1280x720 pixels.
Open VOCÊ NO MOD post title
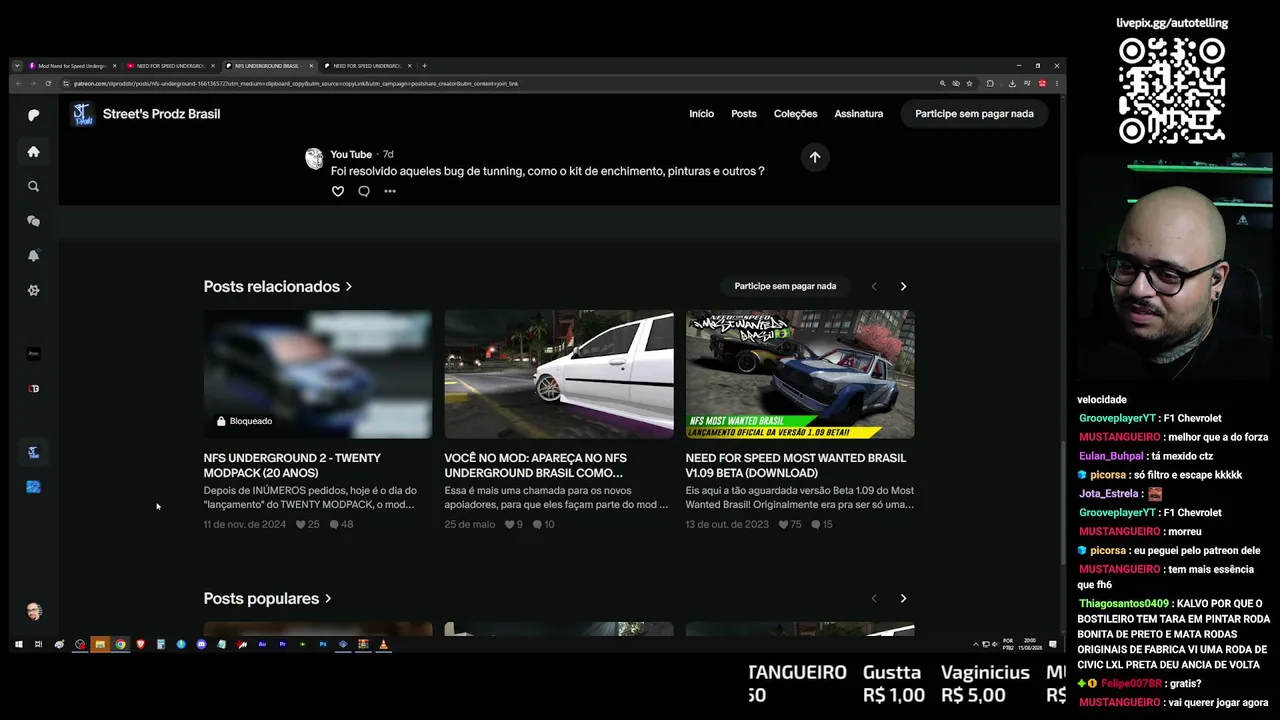click(x=536, y=465)
